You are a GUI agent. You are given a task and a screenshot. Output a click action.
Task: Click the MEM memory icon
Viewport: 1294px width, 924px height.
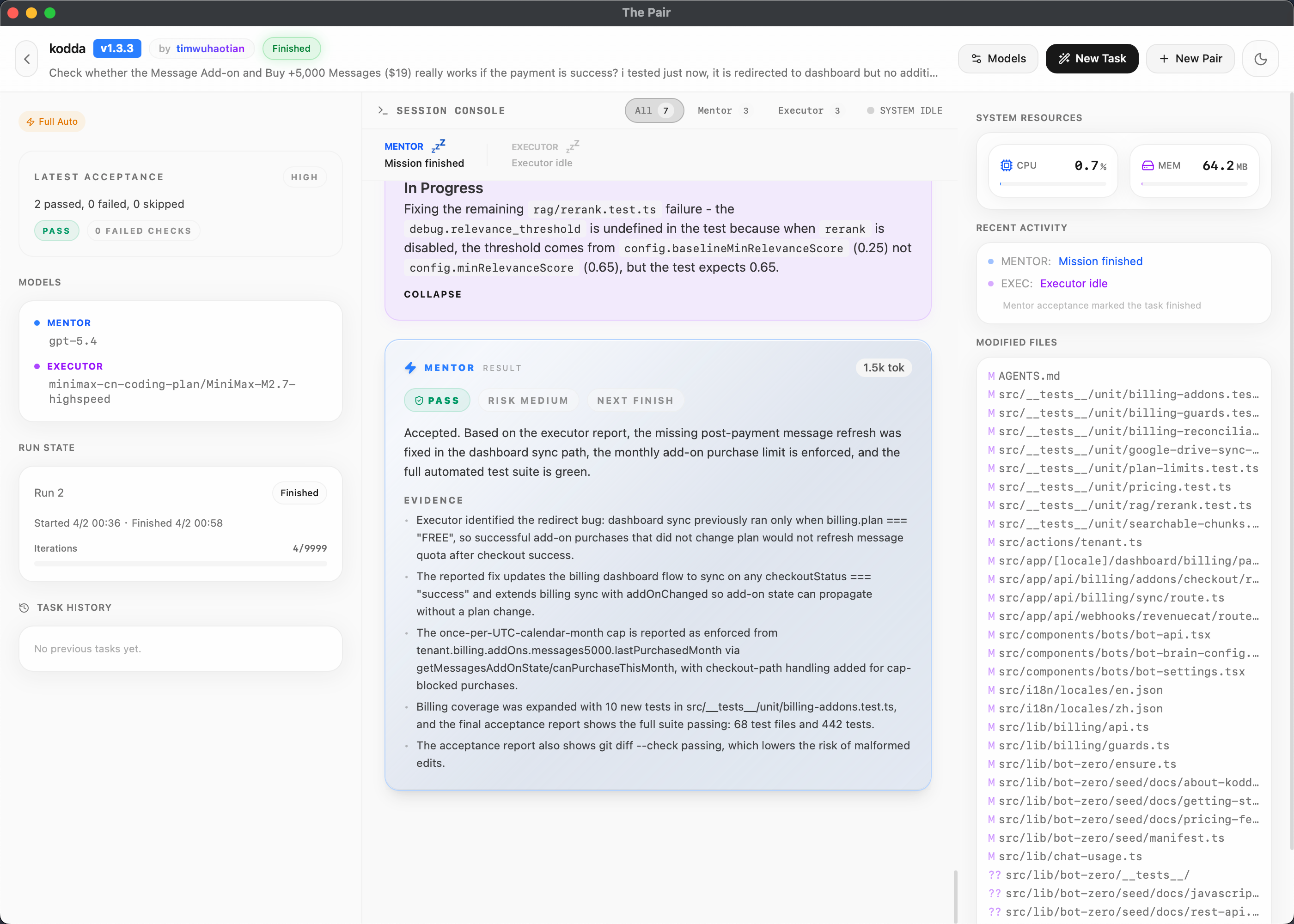point(1148,165)
